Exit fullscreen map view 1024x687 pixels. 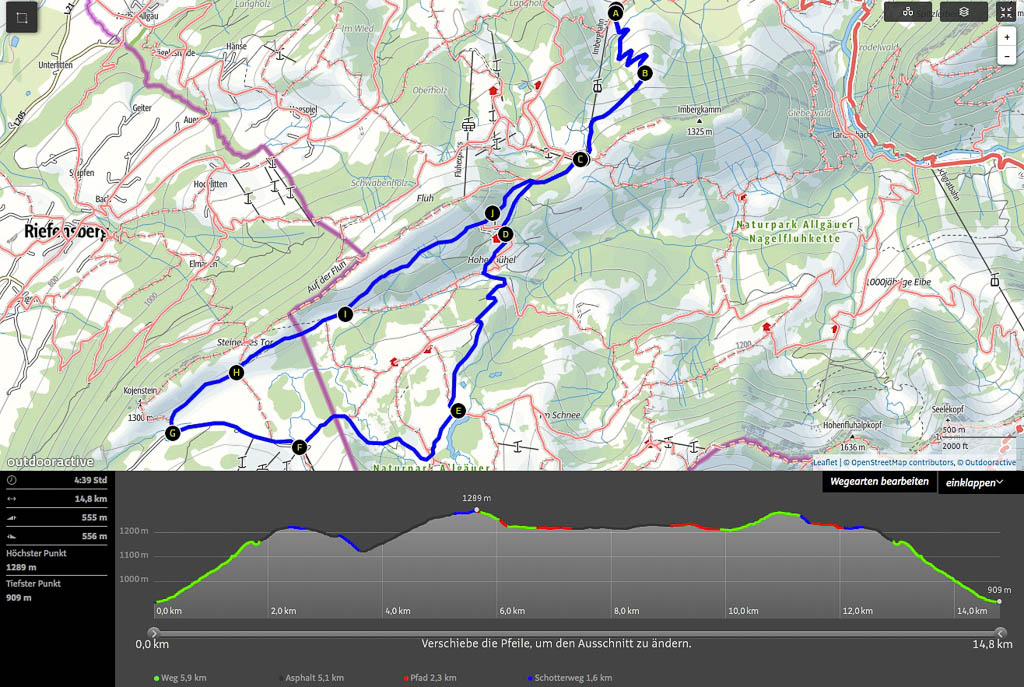pyautogui.click(x=1006, y=12)
